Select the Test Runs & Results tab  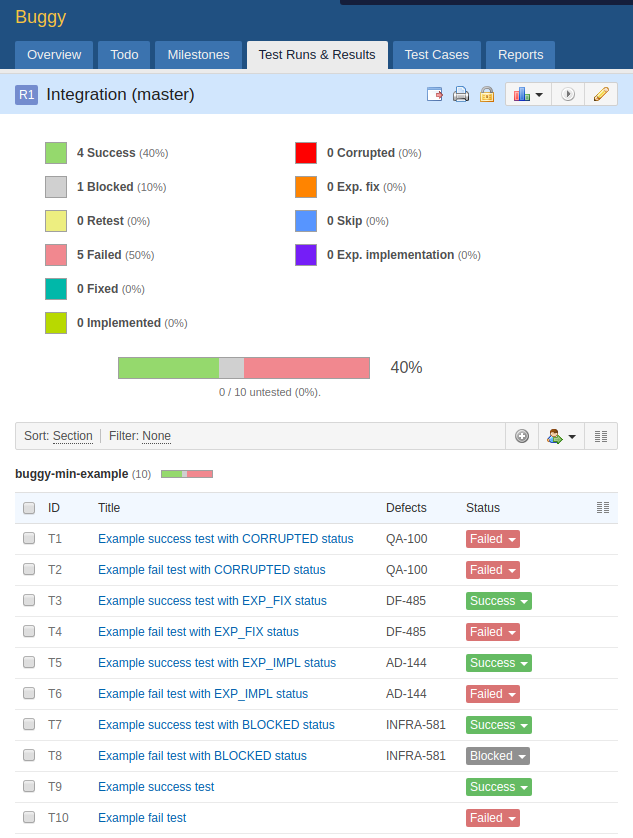[x=317, y=55]
